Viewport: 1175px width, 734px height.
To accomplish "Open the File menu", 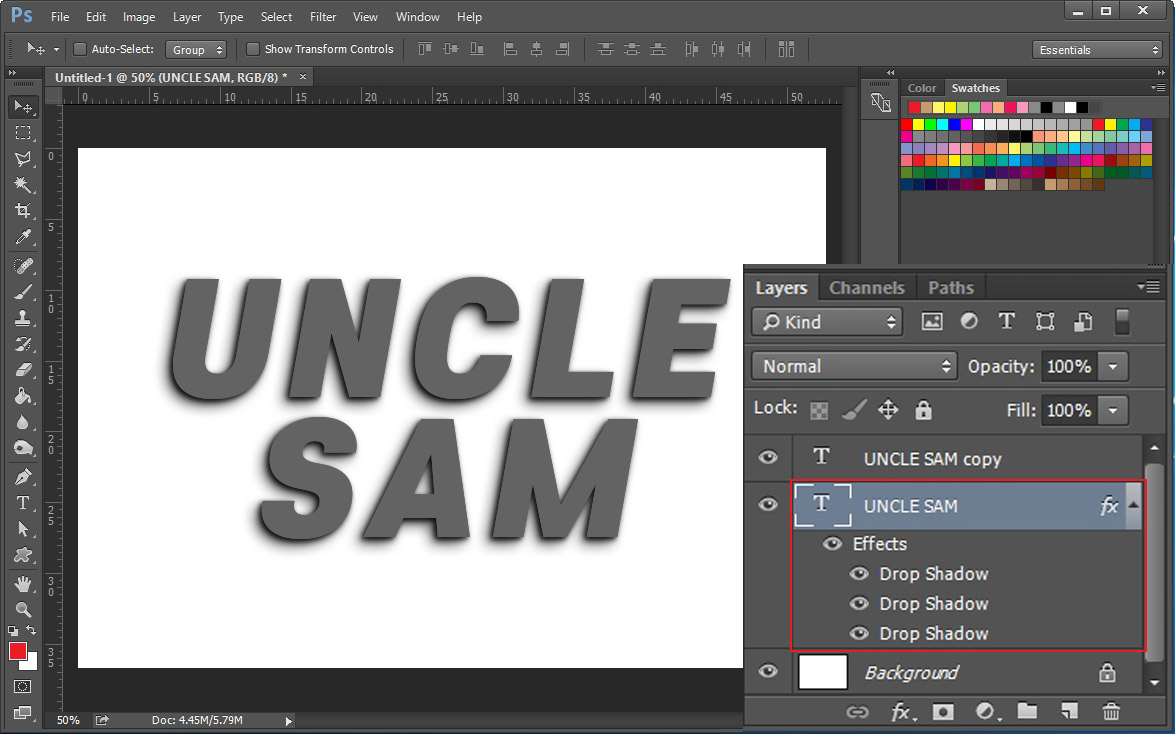I will coord(60,16).
